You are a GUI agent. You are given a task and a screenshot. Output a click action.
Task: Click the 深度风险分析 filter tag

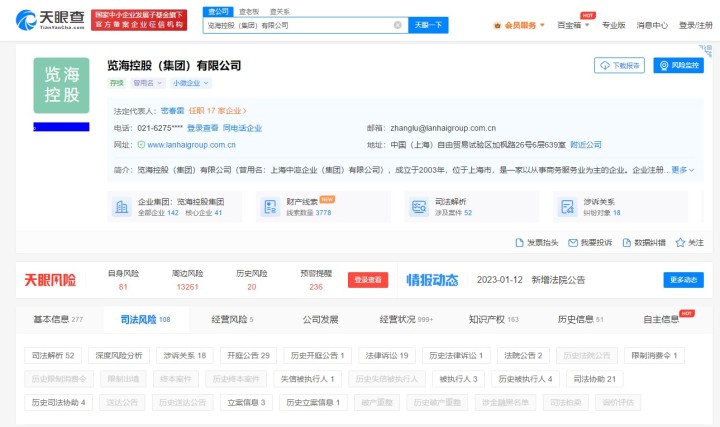[119, 355]
